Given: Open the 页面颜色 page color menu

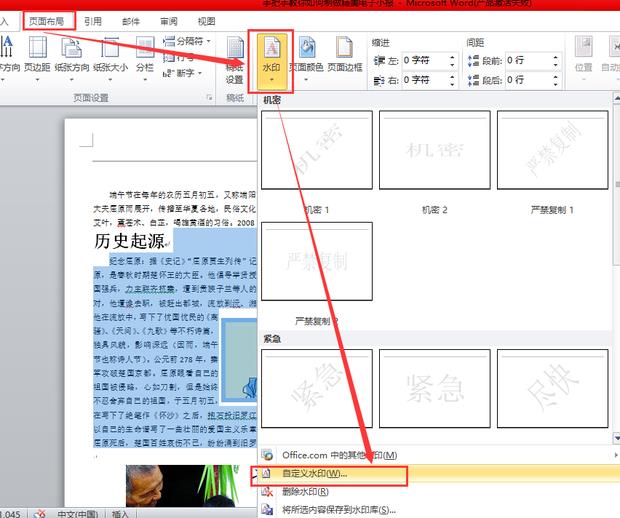Looking at the screenshot, I should coord(306,58).
